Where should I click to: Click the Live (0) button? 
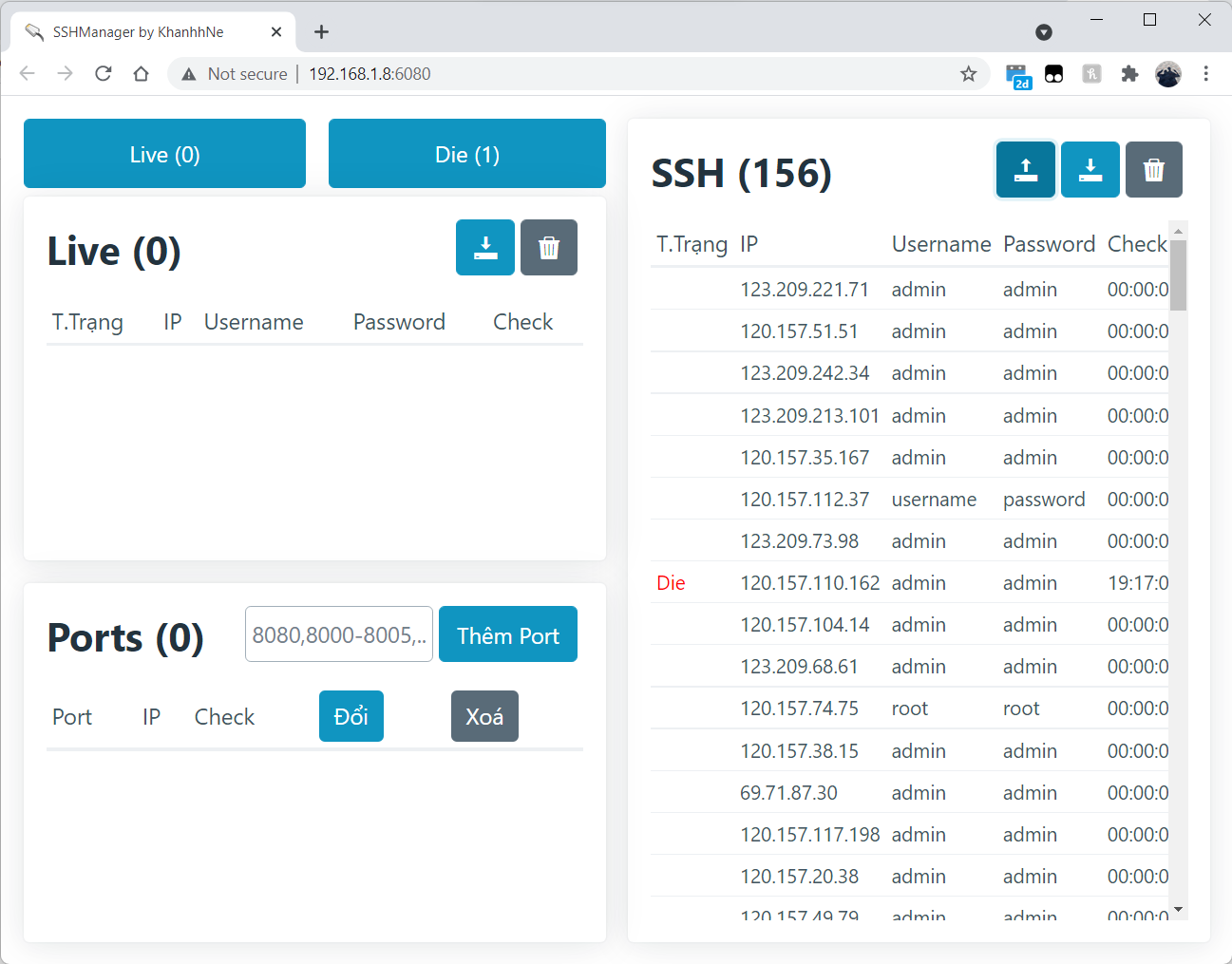pos(164,154)
